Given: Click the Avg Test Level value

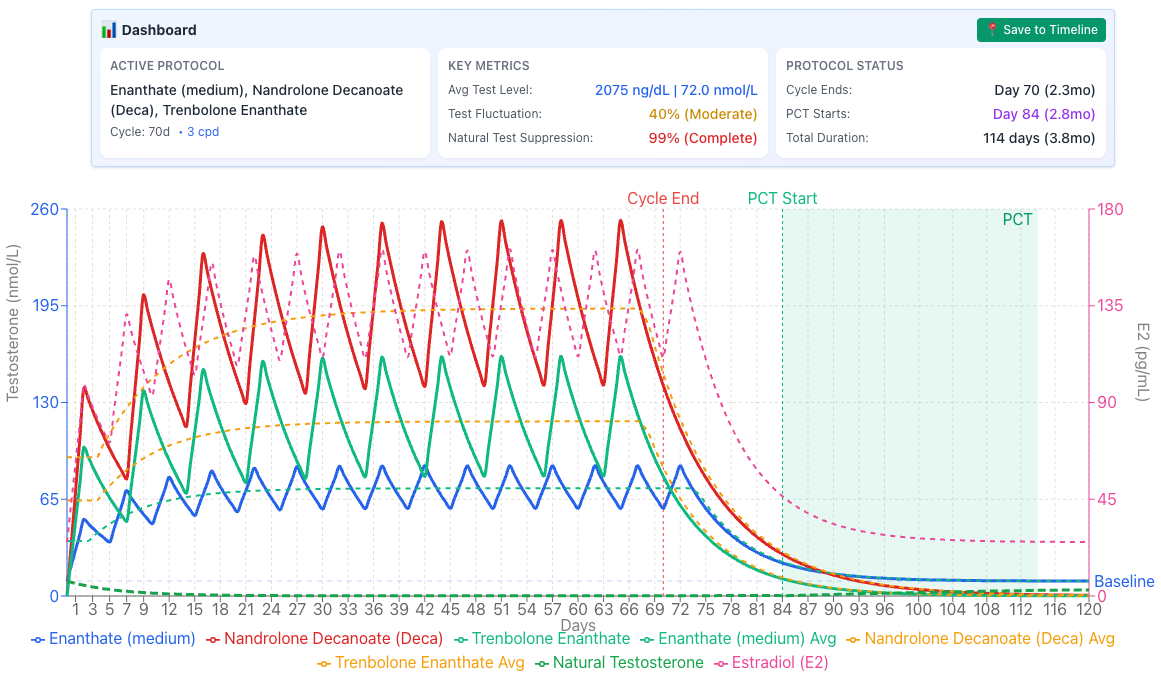Looking at the screenshot, I should coord(675,90).
